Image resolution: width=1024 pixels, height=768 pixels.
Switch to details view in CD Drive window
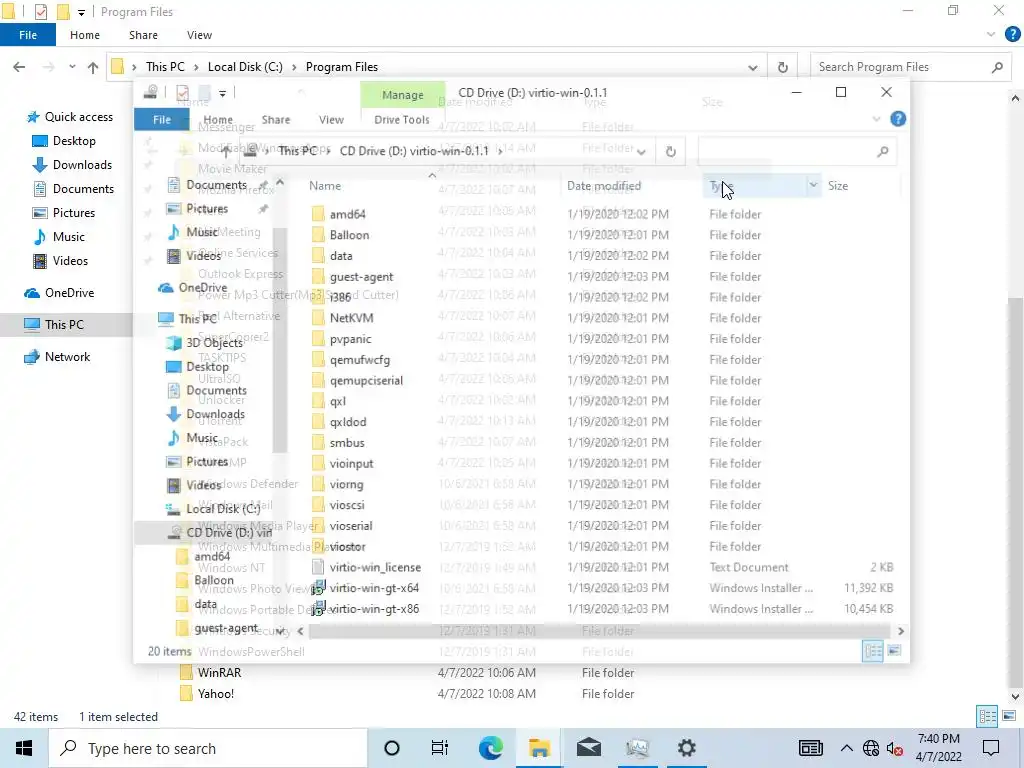(x=872, y=650)
